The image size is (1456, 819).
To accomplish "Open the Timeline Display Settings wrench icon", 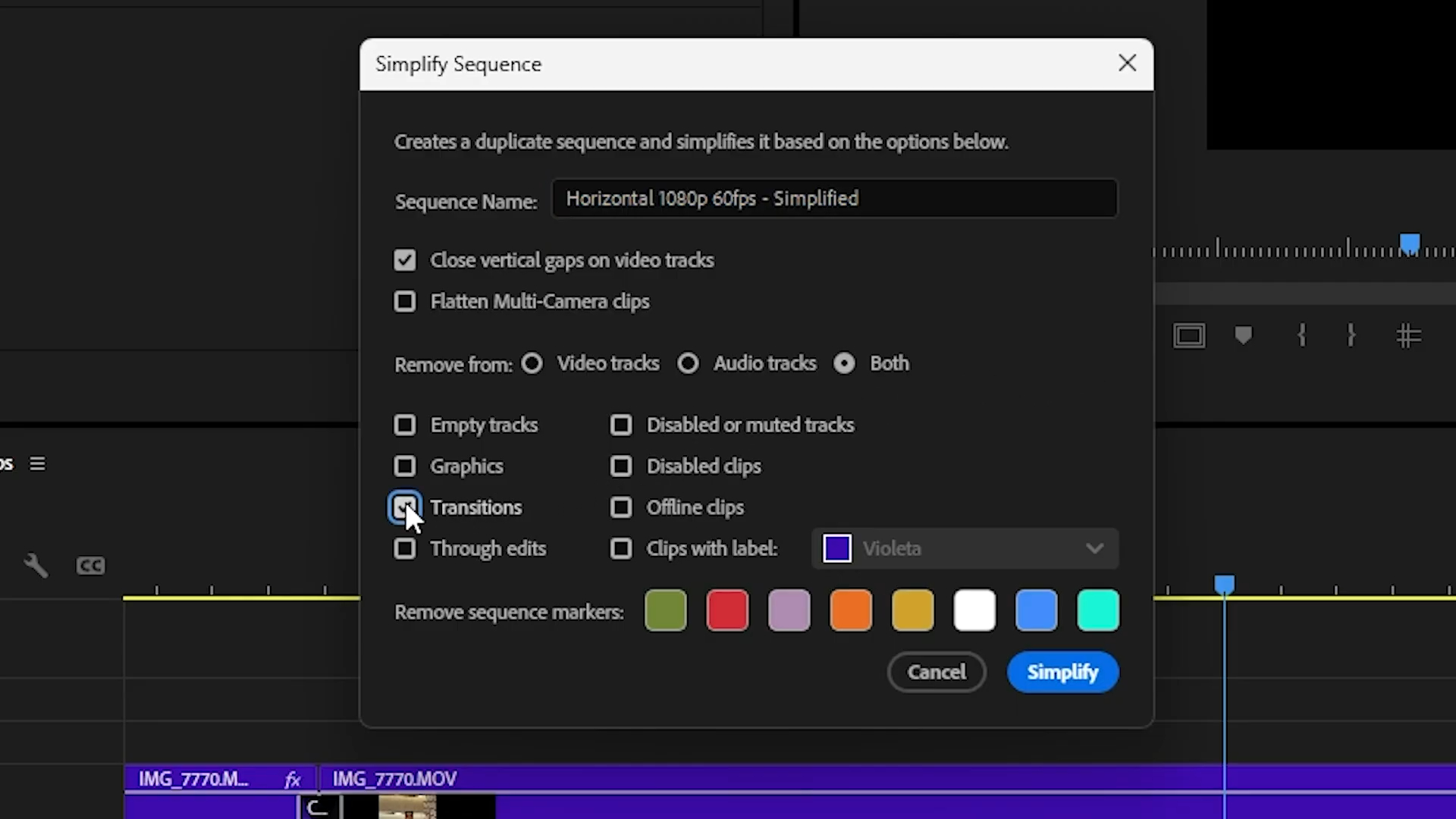I will point(36,565).
